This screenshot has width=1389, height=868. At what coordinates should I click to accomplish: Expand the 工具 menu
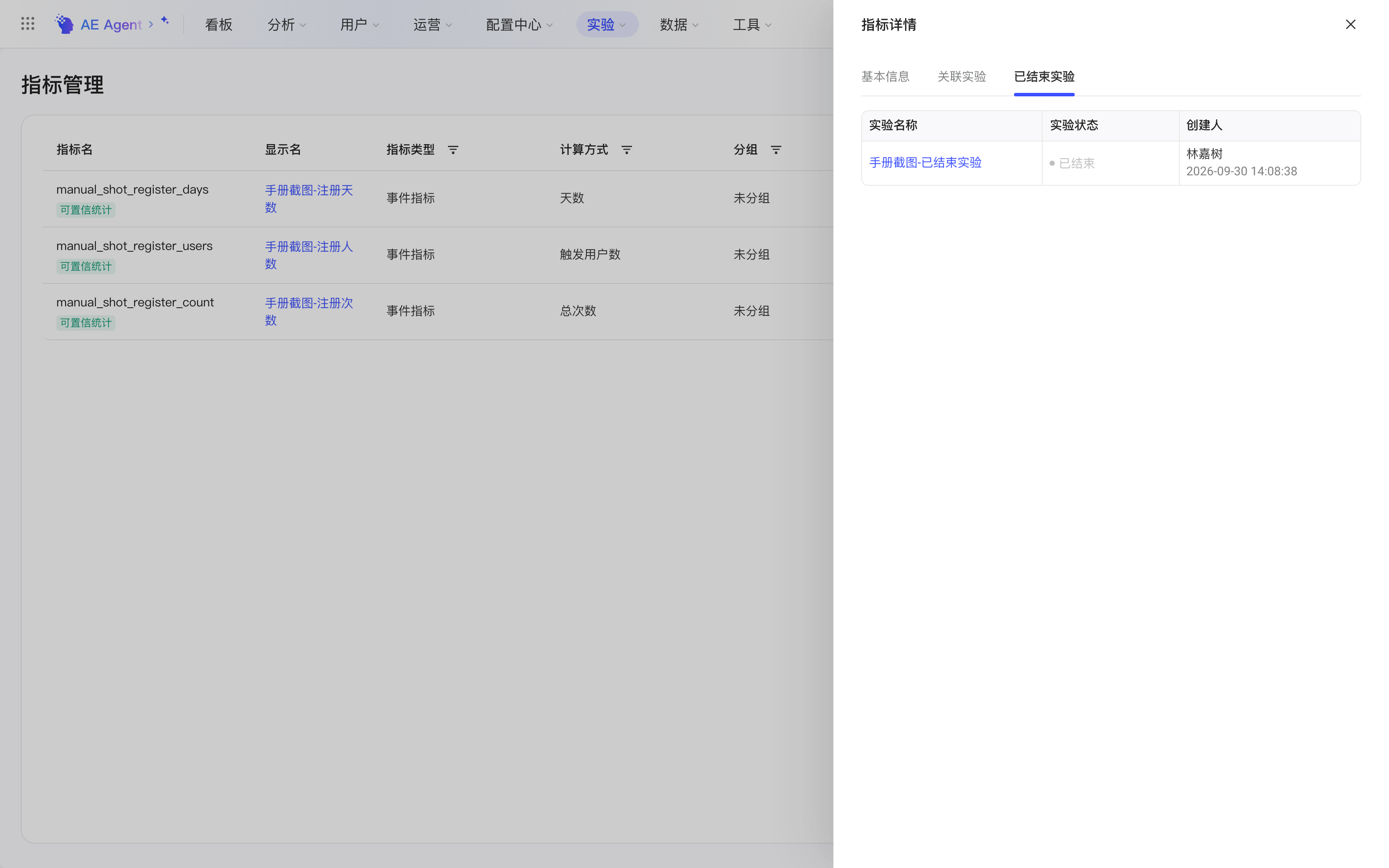pos(752,25)
